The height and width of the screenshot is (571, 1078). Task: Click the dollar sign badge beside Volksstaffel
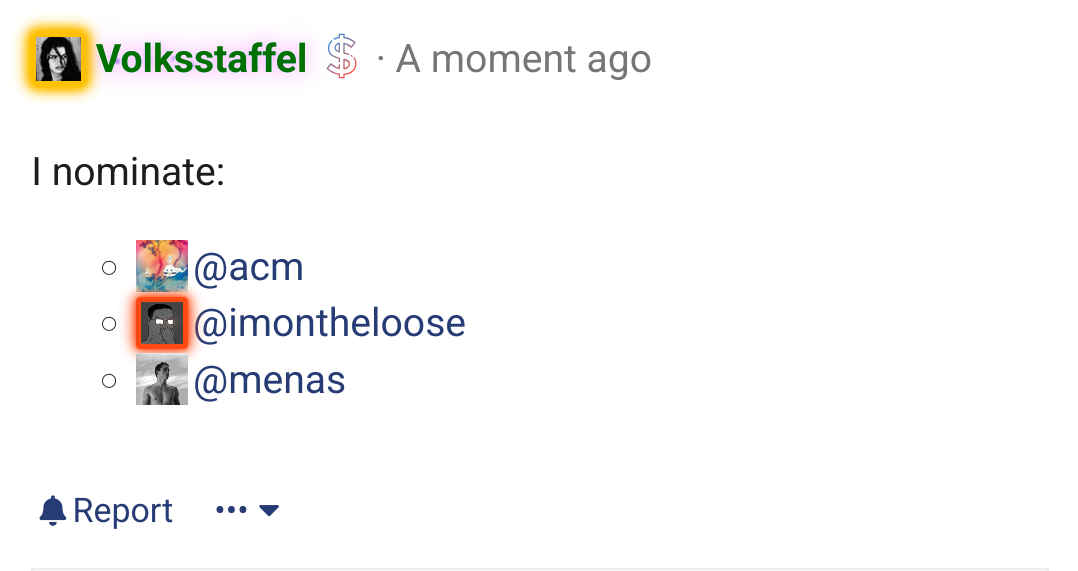coord(342,59)
